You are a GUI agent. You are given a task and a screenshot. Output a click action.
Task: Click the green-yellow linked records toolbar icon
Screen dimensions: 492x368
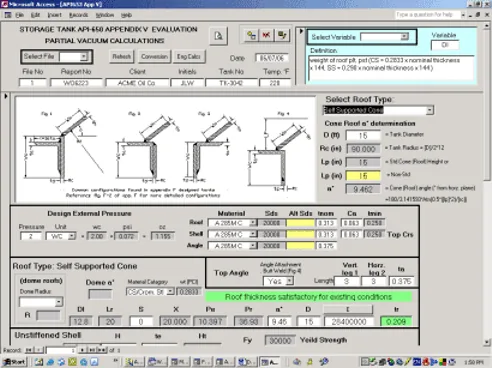click(x=251, y=35)
